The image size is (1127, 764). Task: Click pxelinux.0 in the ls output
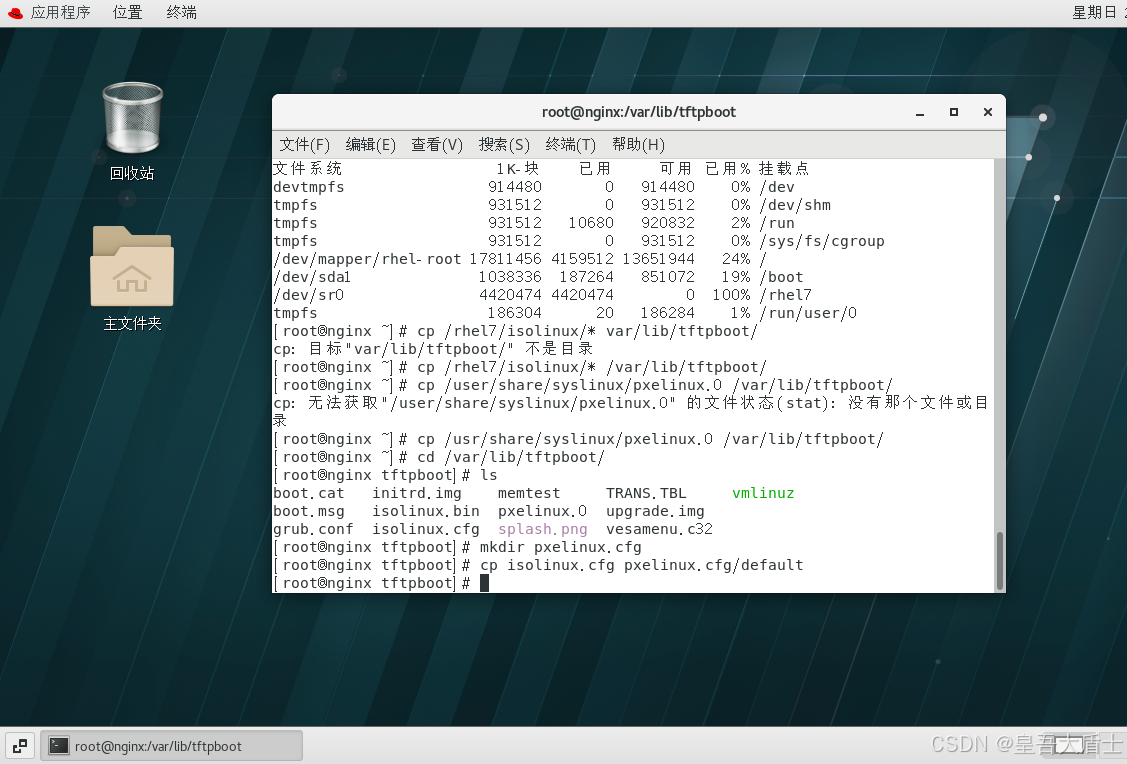[x=543, y=511]
